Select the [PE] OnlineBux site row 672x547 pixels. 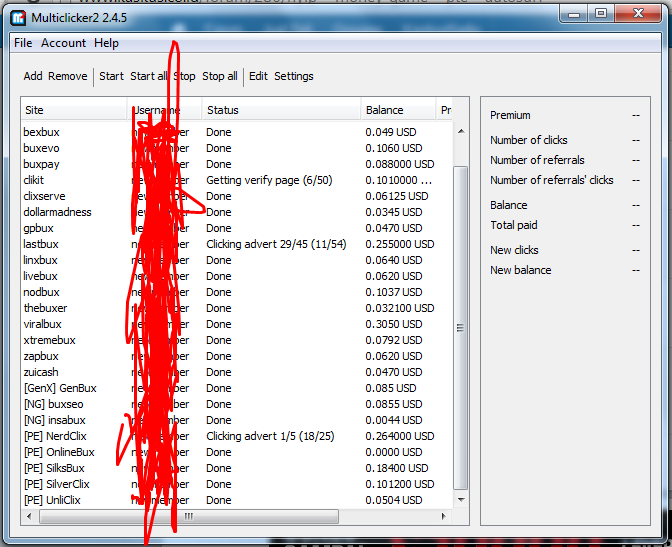(x=237, y=452)
